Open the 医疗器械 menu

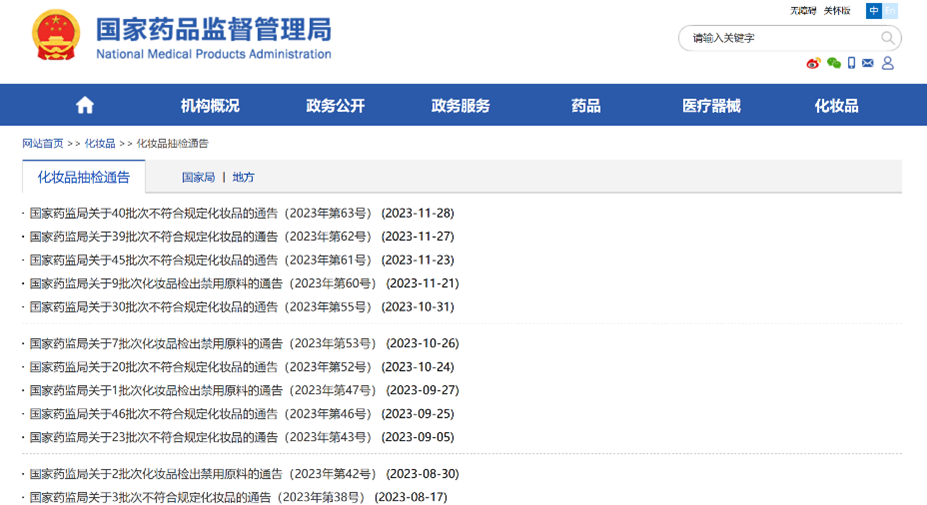711,105
